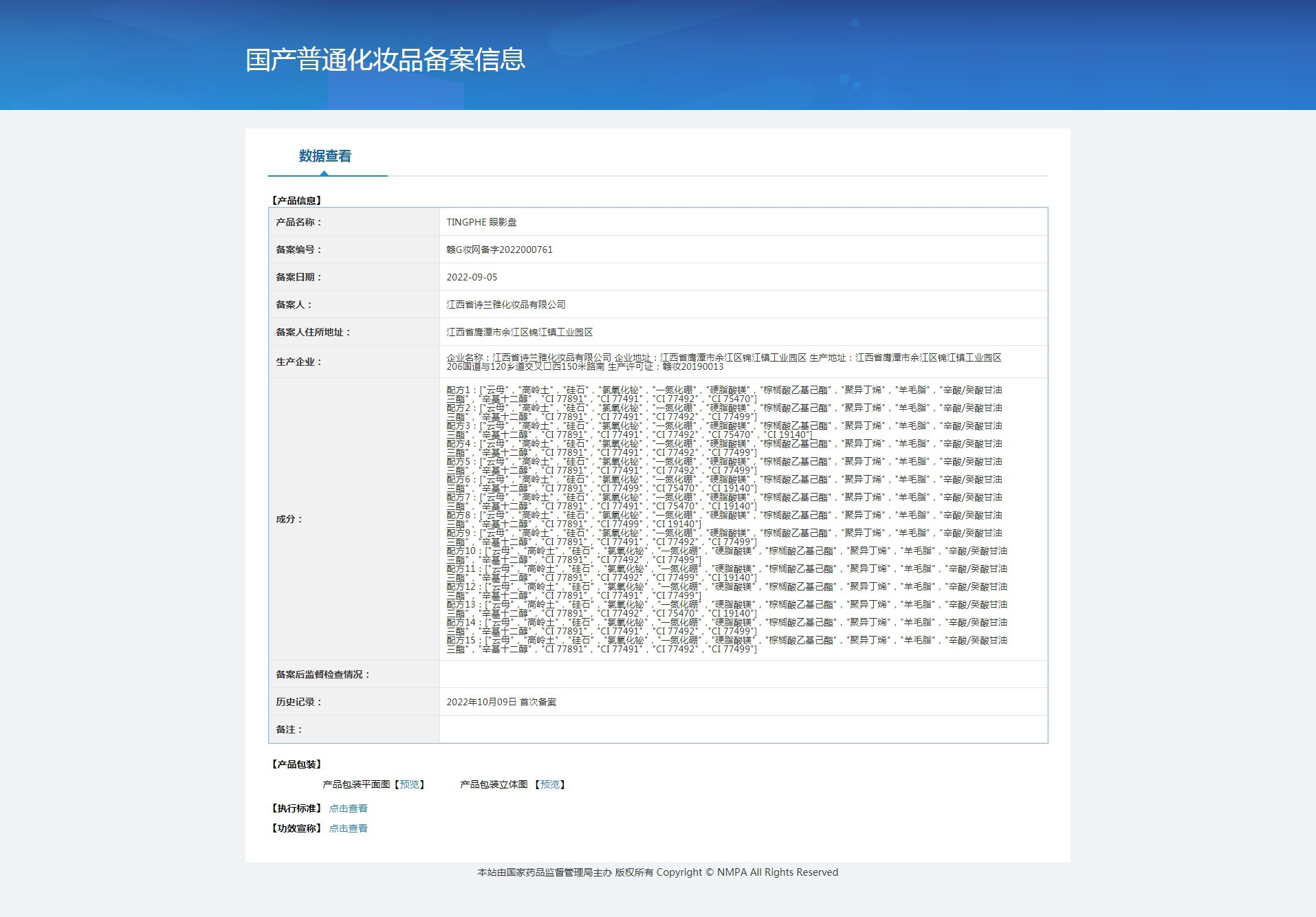The height and width of the screenshot is (917, 1316).
Task: Select the filing date 2022-09-05
Action: pyautogui.click(x=472, y=277)
